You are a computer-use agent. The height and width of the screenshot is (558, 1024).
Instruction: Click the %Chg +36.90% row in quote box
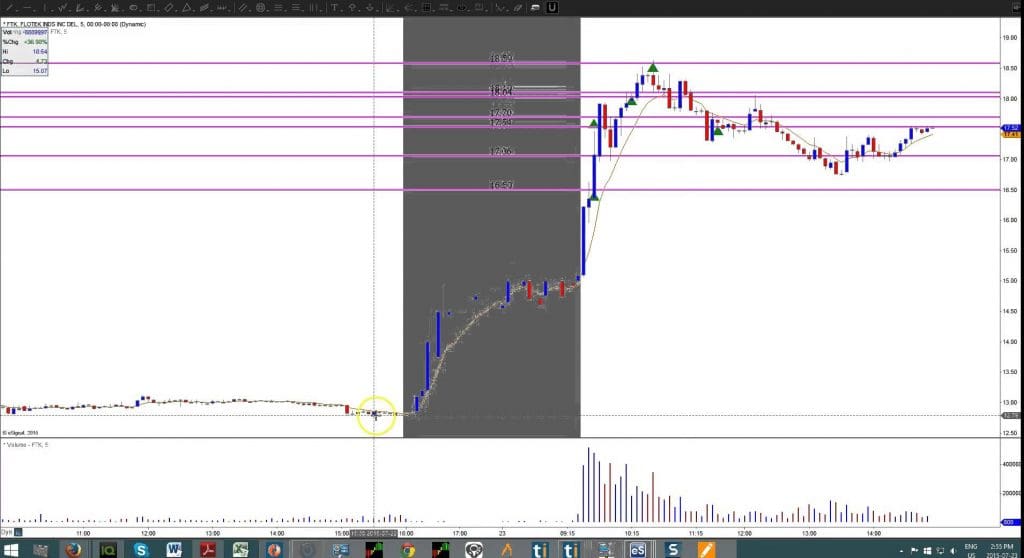(25, 42)
